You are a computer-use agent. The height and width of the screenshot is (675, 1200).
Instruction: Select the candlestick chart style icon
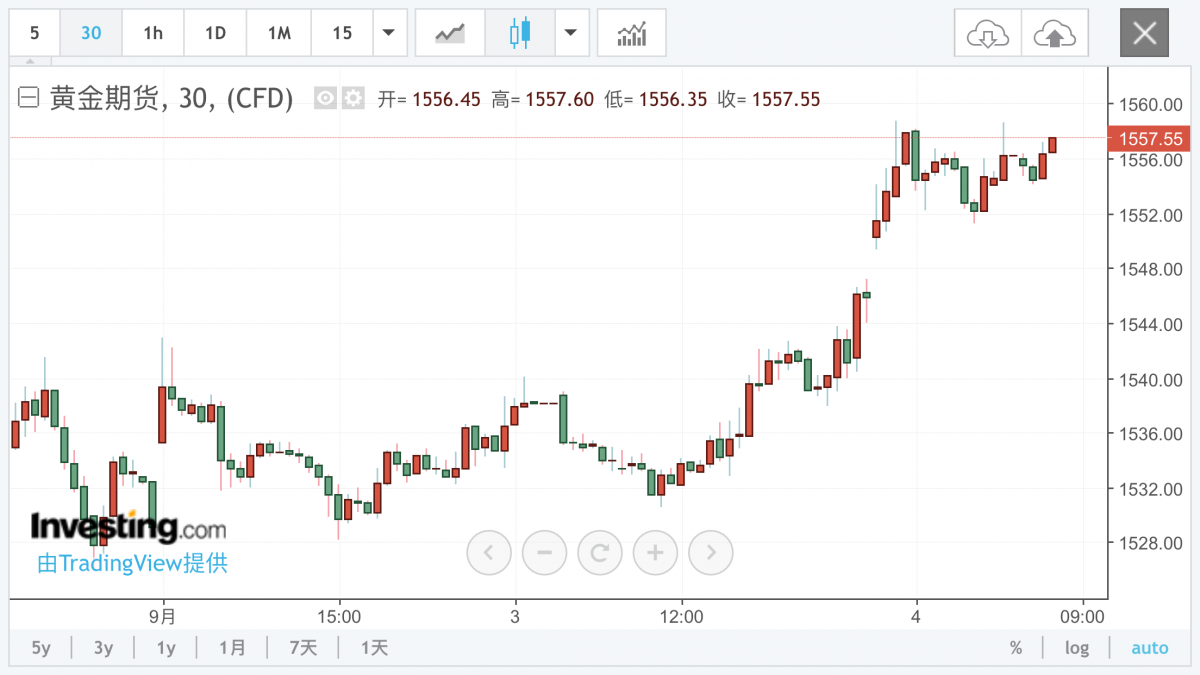tap(519, 33)
